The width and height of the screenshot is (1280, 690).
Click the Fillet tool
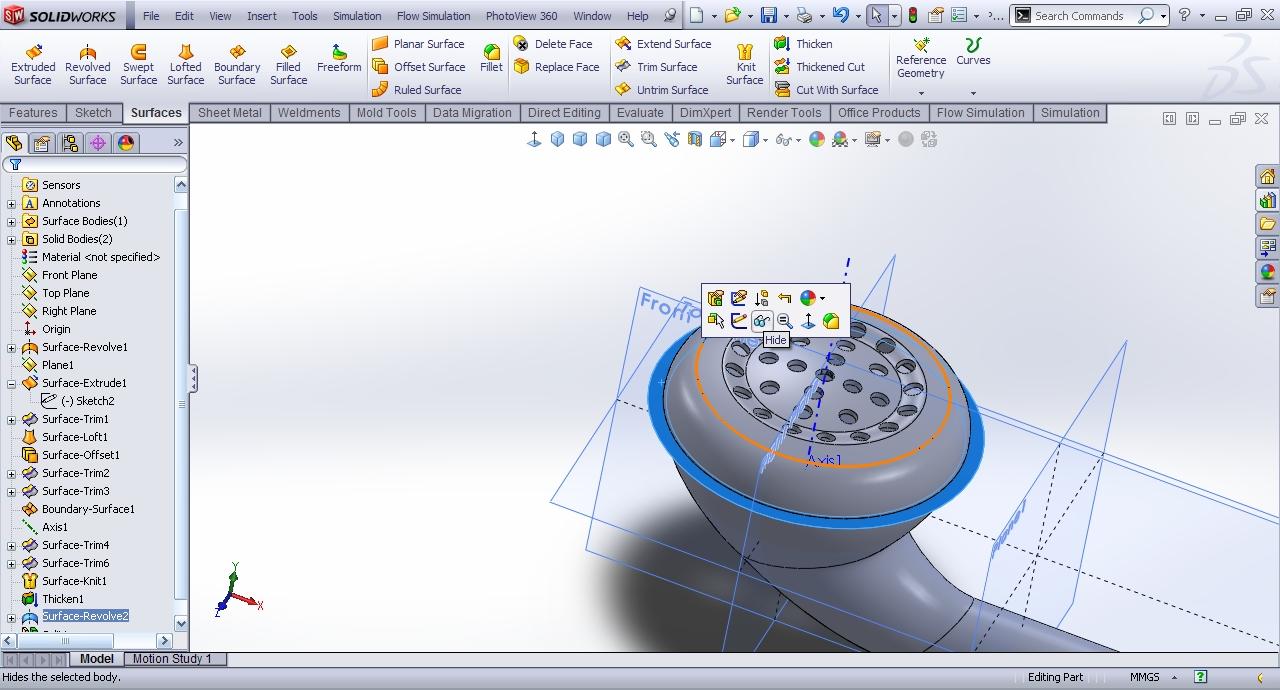click(491, 58)
